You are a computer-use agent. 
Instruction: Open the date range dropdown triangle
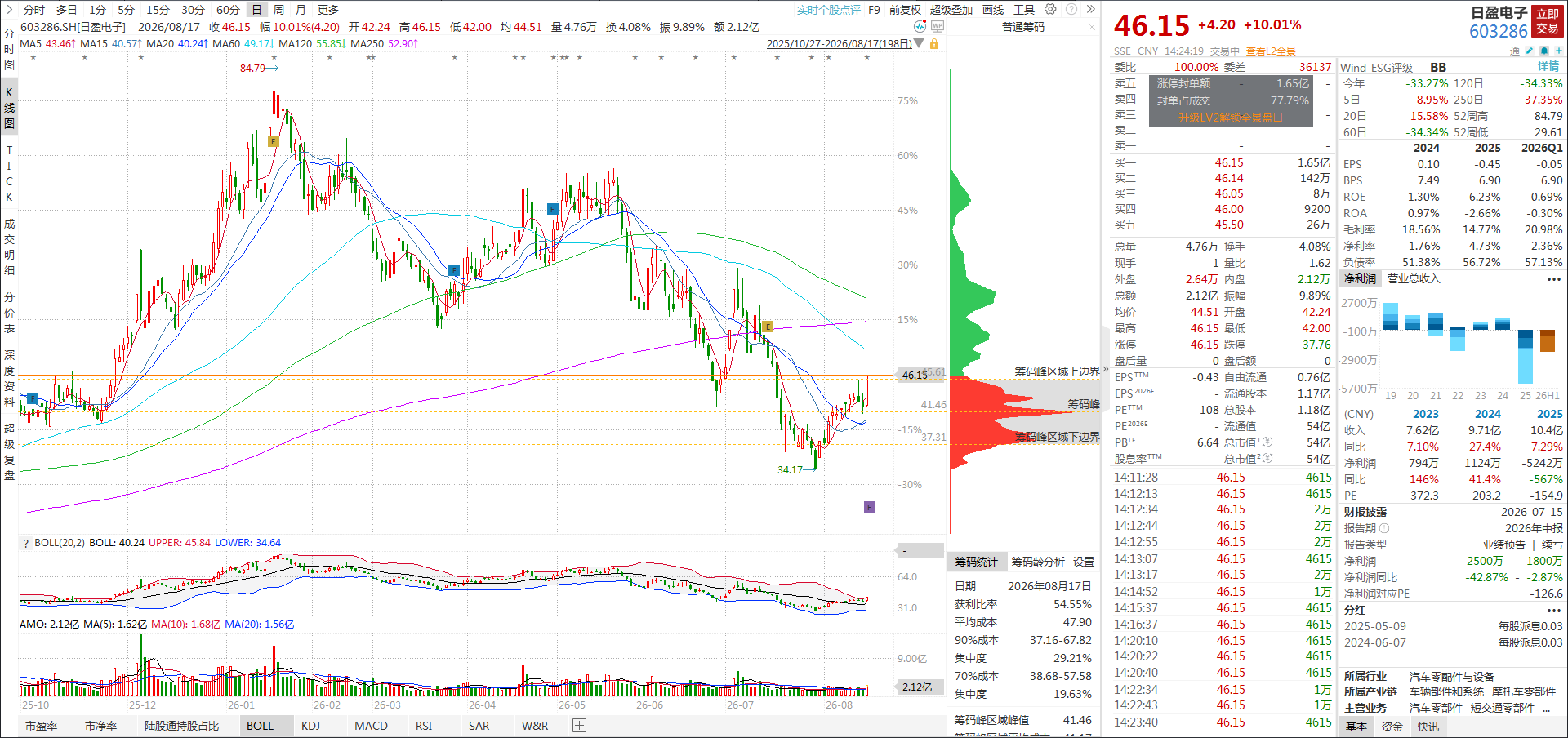[919, 43]
